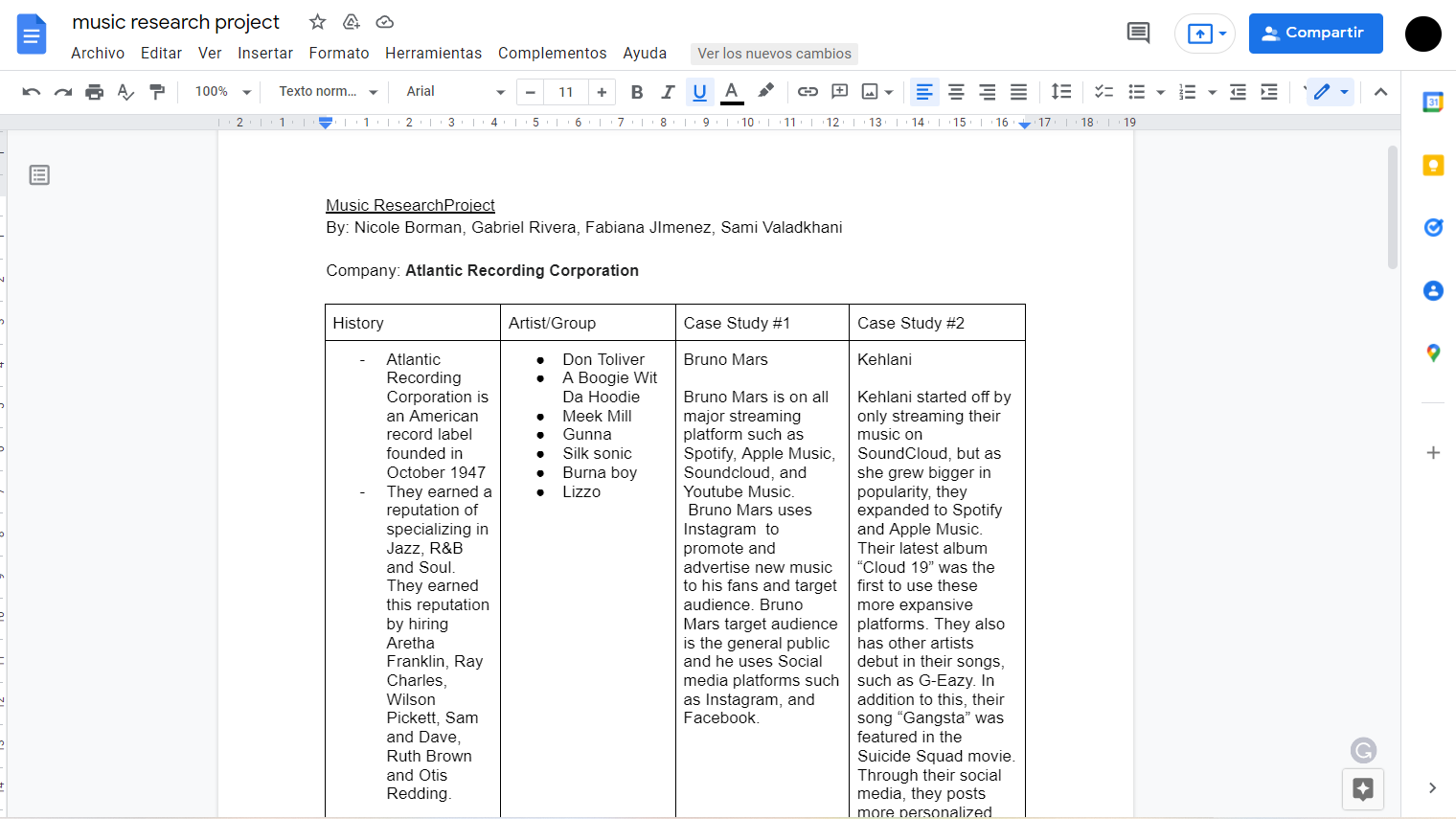Viewport: 1456px width, 819px height.
Task: Open the Herramientas menu
Action: coord(433,54)
